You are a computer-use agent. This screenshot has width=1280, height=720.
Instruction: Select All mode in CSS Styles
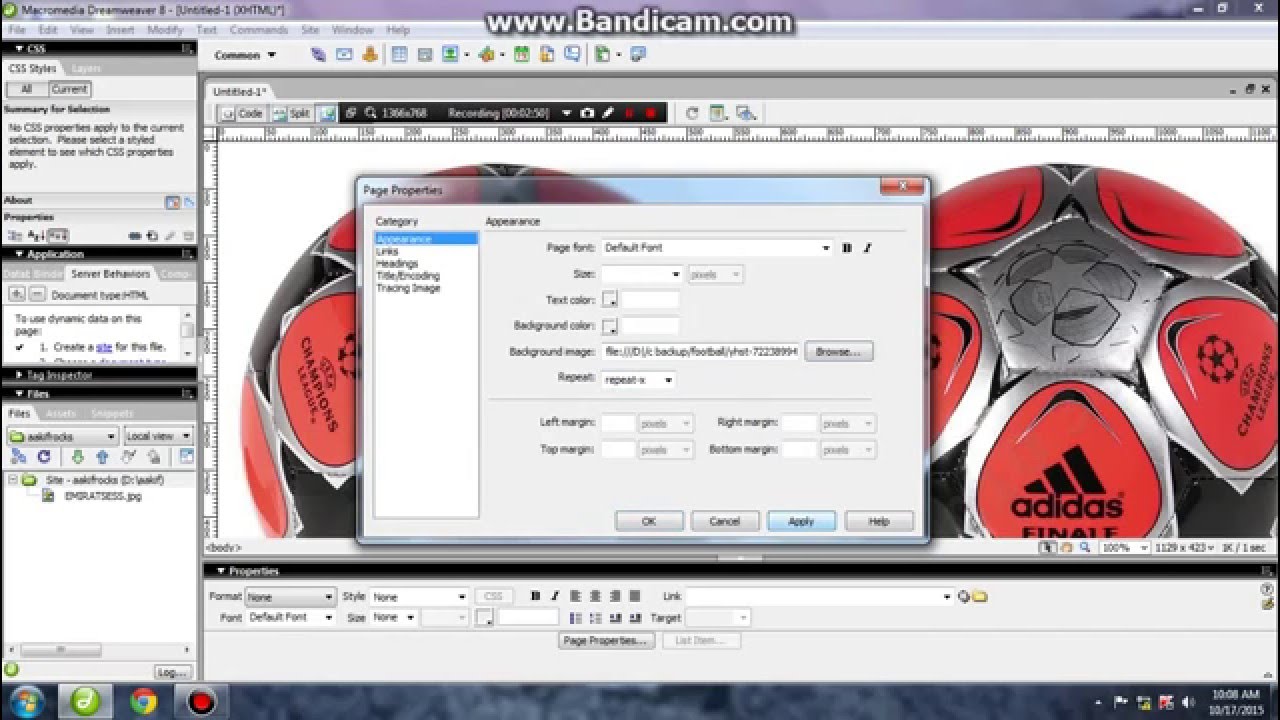[x=26, y=89]
